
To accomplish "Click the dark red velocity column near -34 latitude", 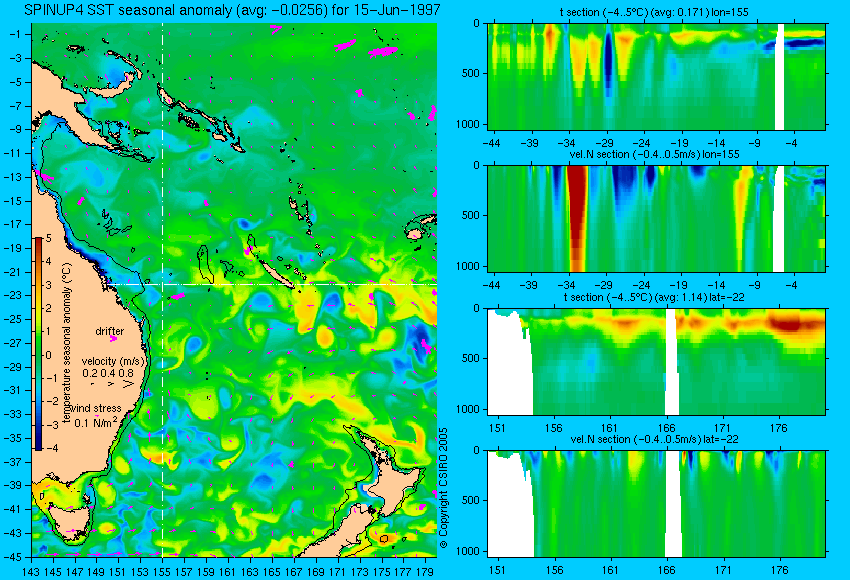I will click(577, 218).
